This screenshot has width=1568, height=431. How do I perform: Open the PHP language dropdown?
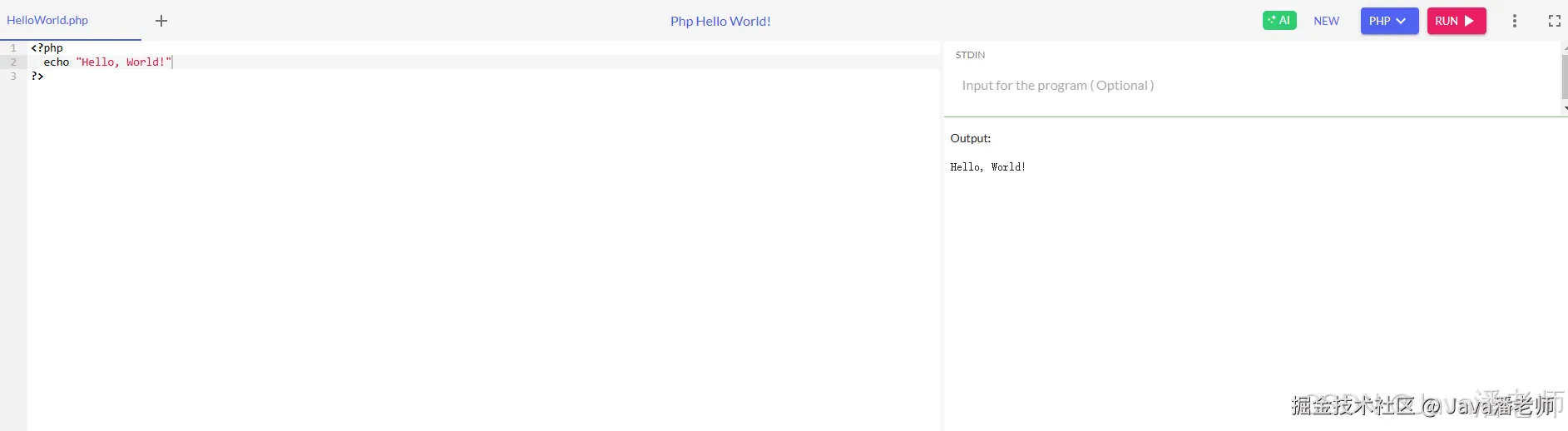click(1389, 21)
